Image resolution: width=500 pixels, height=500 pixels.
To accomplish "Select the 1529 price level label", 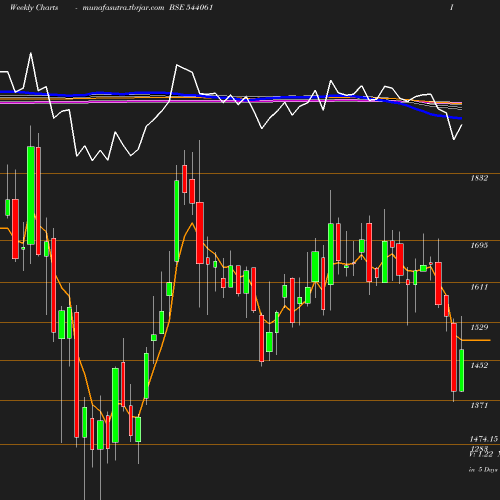I will click(x=479, y=327).
